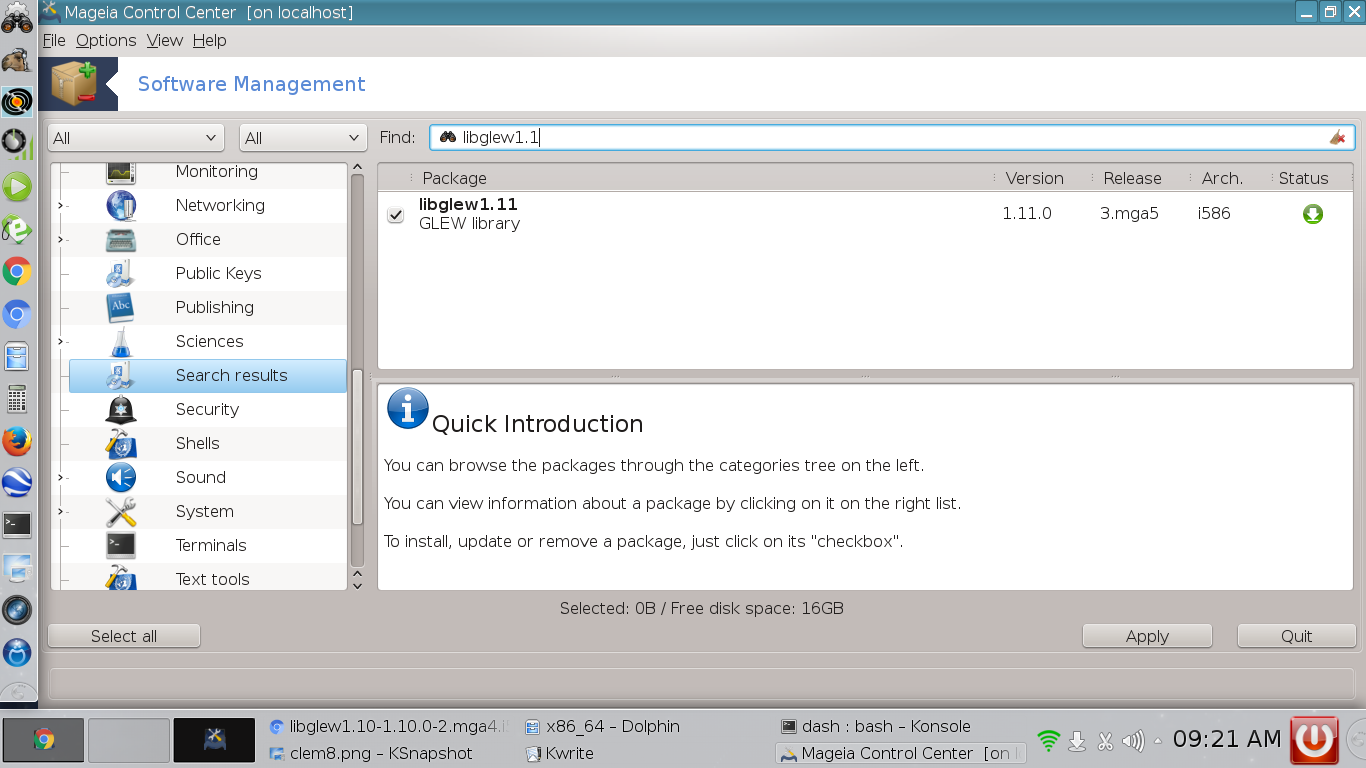This screenshot has width=1366, height=768.
Task: Show hidden system tray icons arrow
Action: [x=1158, y=741]
